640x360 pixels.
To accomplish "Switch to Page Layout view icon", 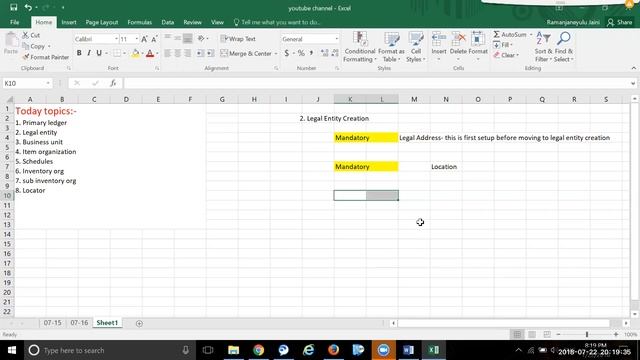I will [x=532, y=335].
